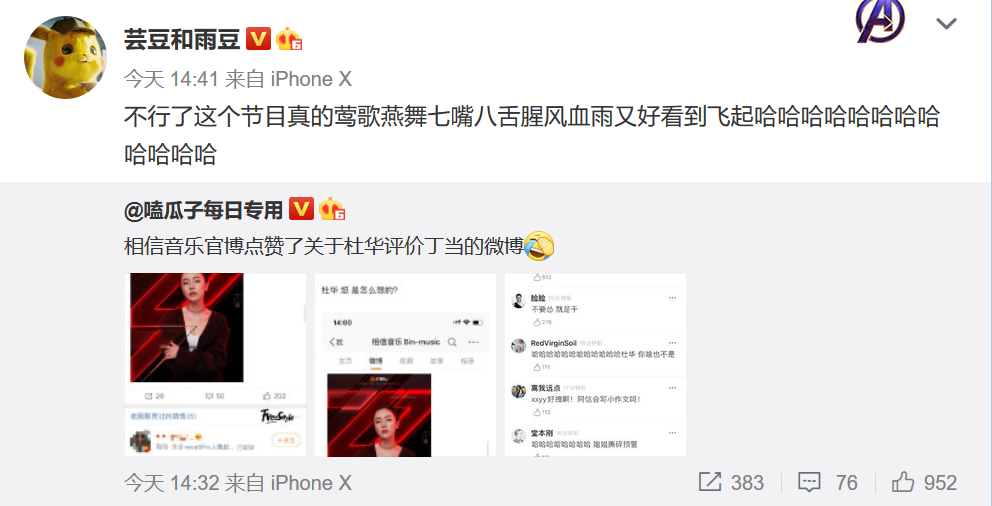
Task: Like the post via thumbs-up 952
Action: point(924,483)
